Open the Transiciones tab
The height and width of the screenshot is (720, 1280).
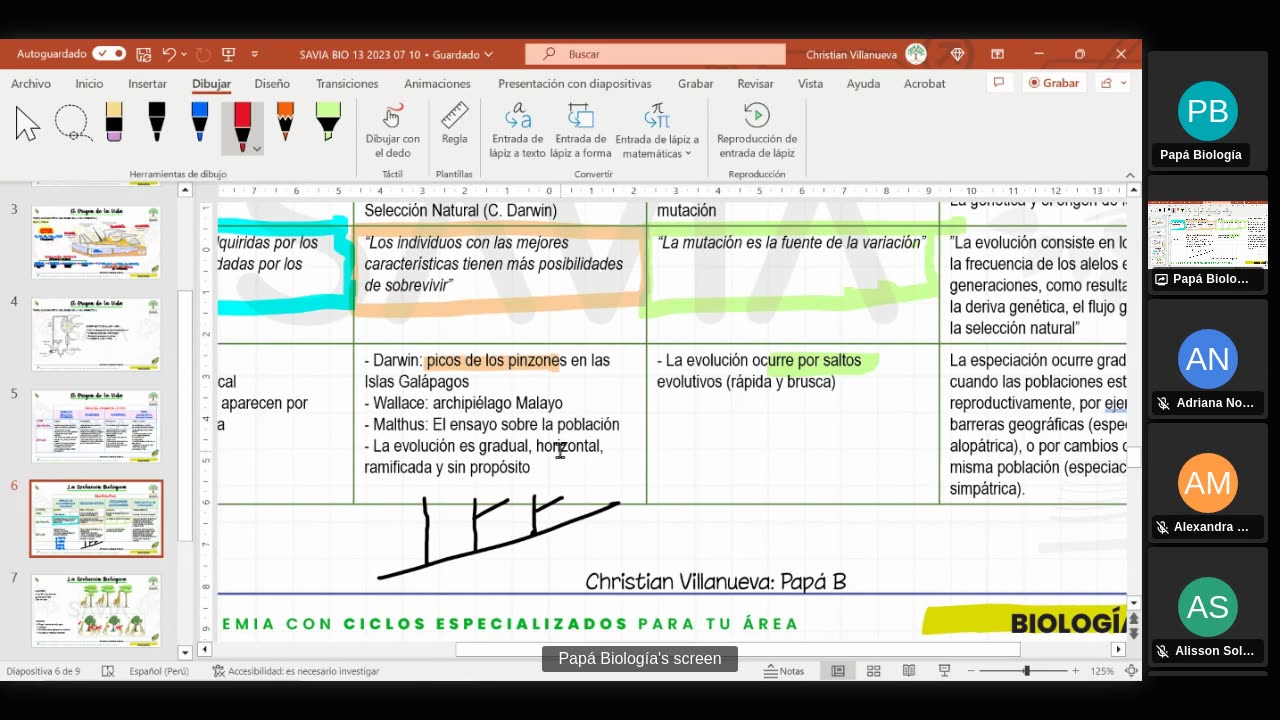pyautogui.click(x=347, y=84)
